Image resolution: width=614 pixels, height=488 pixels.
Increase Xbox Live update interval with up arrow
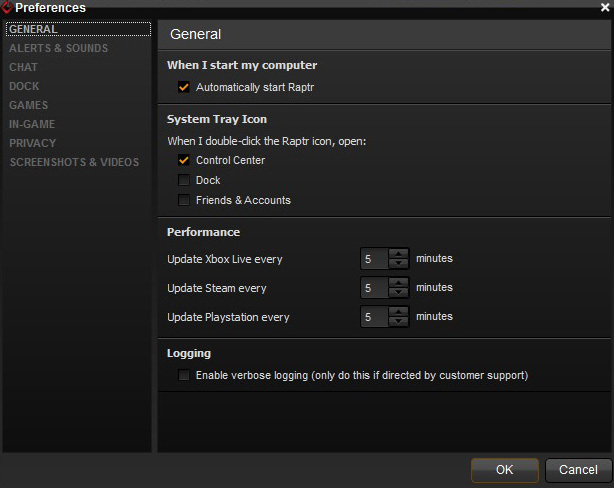(399, 254)
